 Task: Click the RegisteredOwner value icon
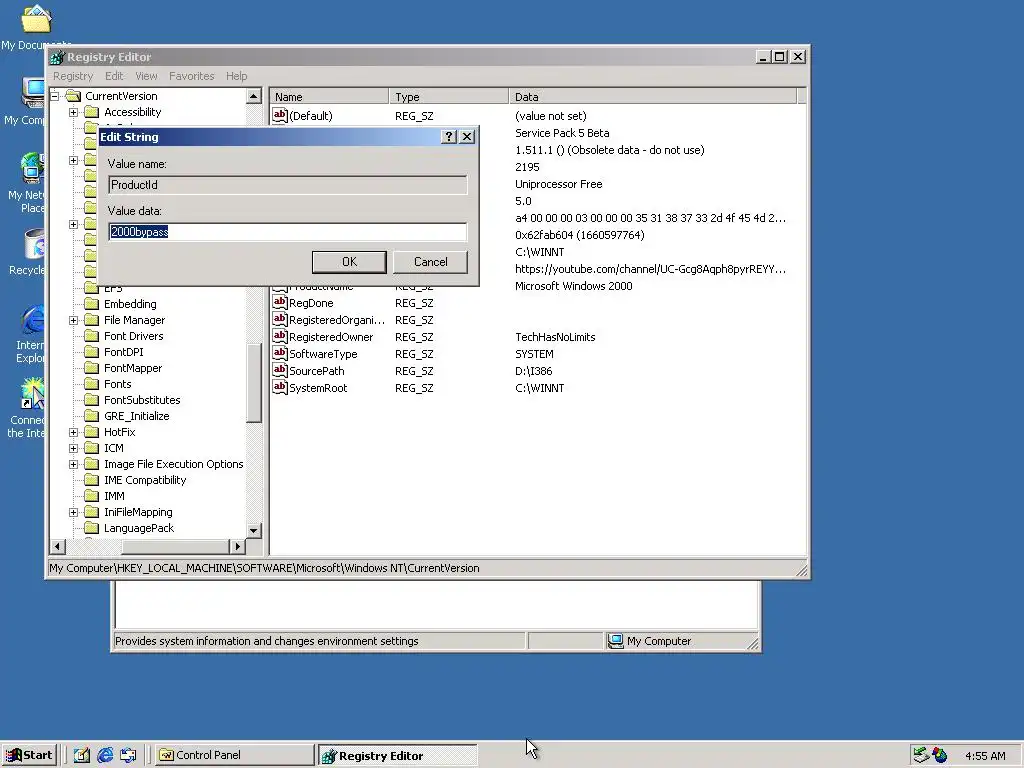tap(280, 336)
